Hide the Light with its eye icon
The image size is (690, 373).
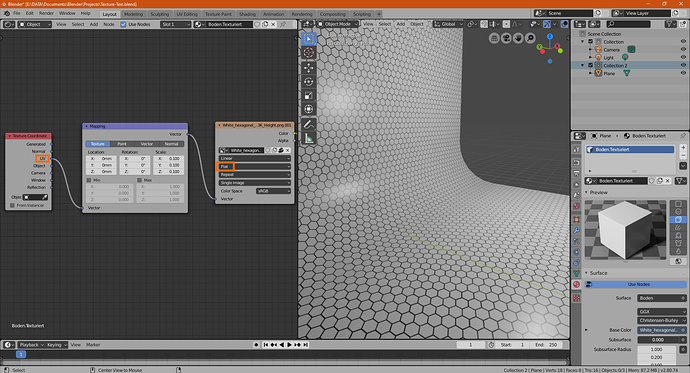tap(683, 57)
